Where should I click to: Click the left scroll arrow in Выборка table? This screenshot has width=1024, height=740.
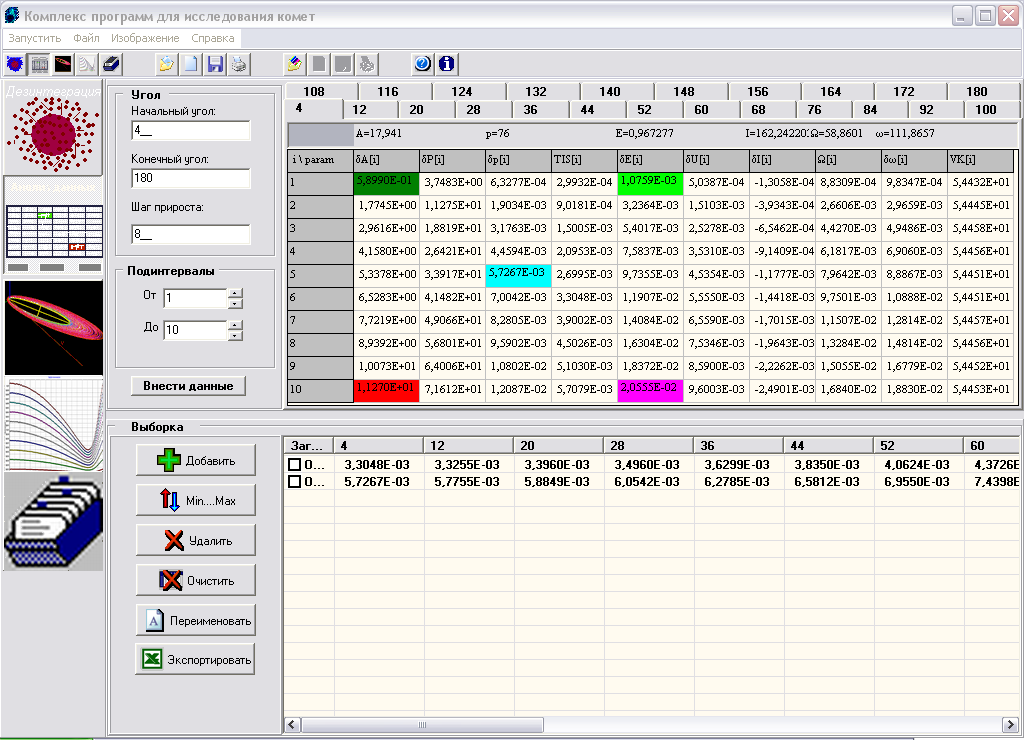[292, 725]
